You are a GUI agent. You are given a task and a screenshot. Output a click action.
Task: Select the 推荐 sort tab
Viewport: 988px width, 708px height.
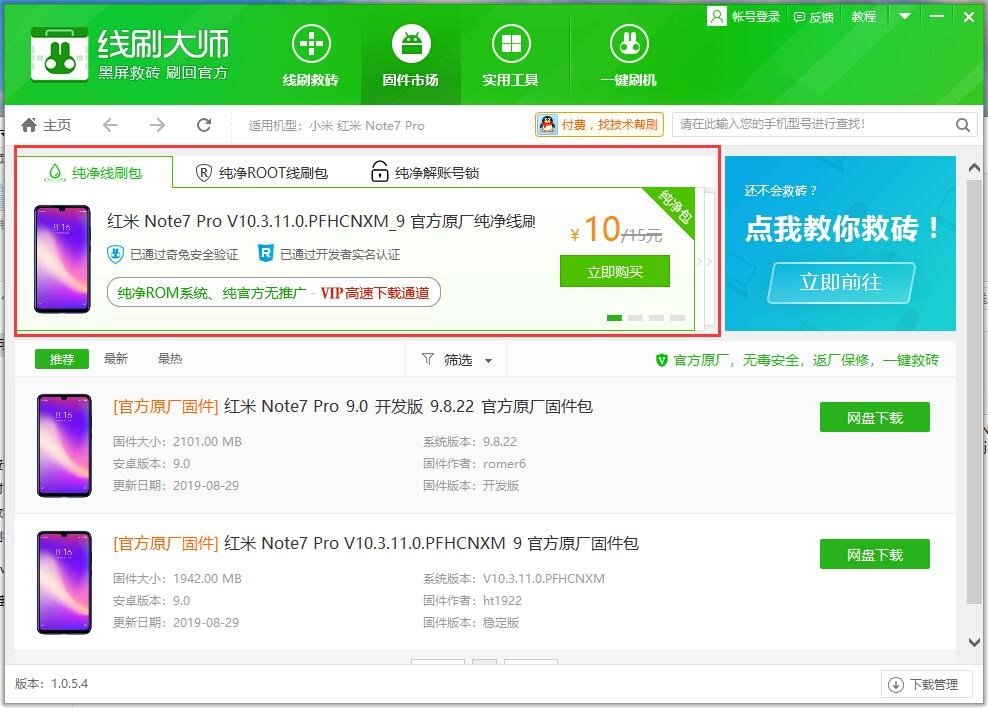(x=62, y=359)
